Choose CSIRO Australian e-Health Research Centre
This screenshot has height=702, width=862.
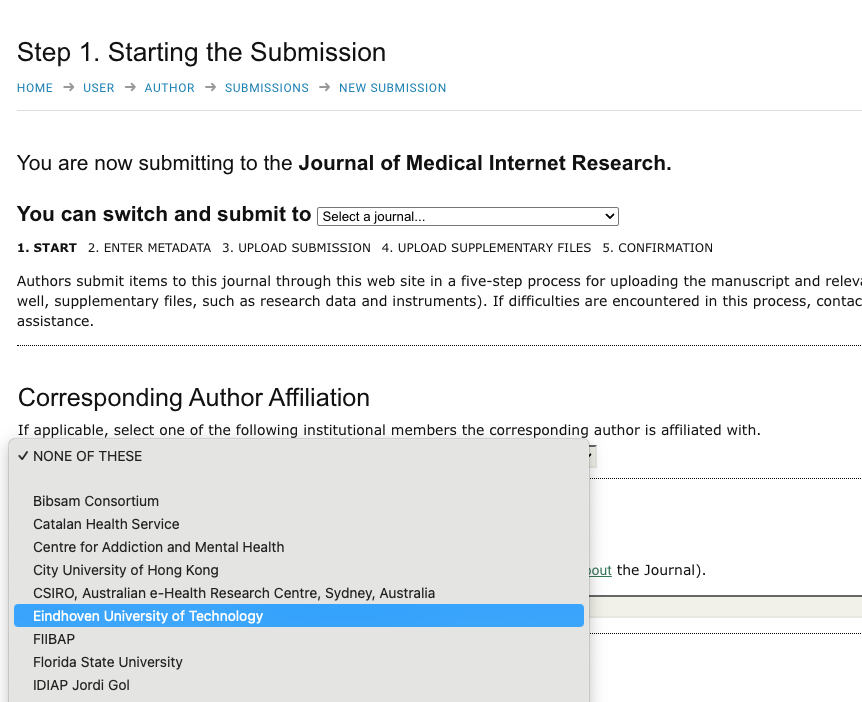[233, 593]
